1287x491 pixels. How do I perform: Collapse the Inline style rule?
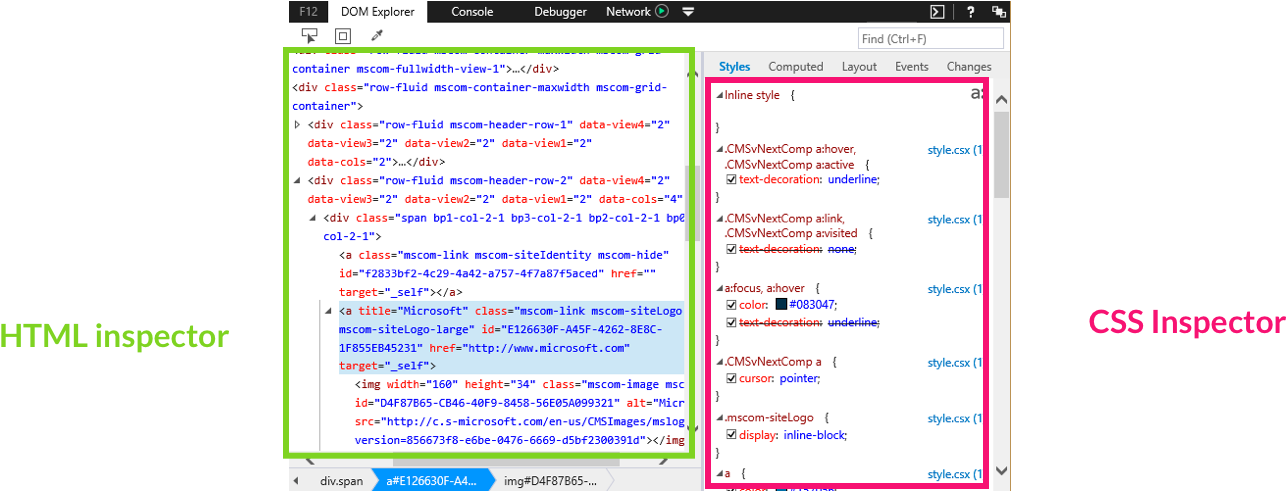720,96
